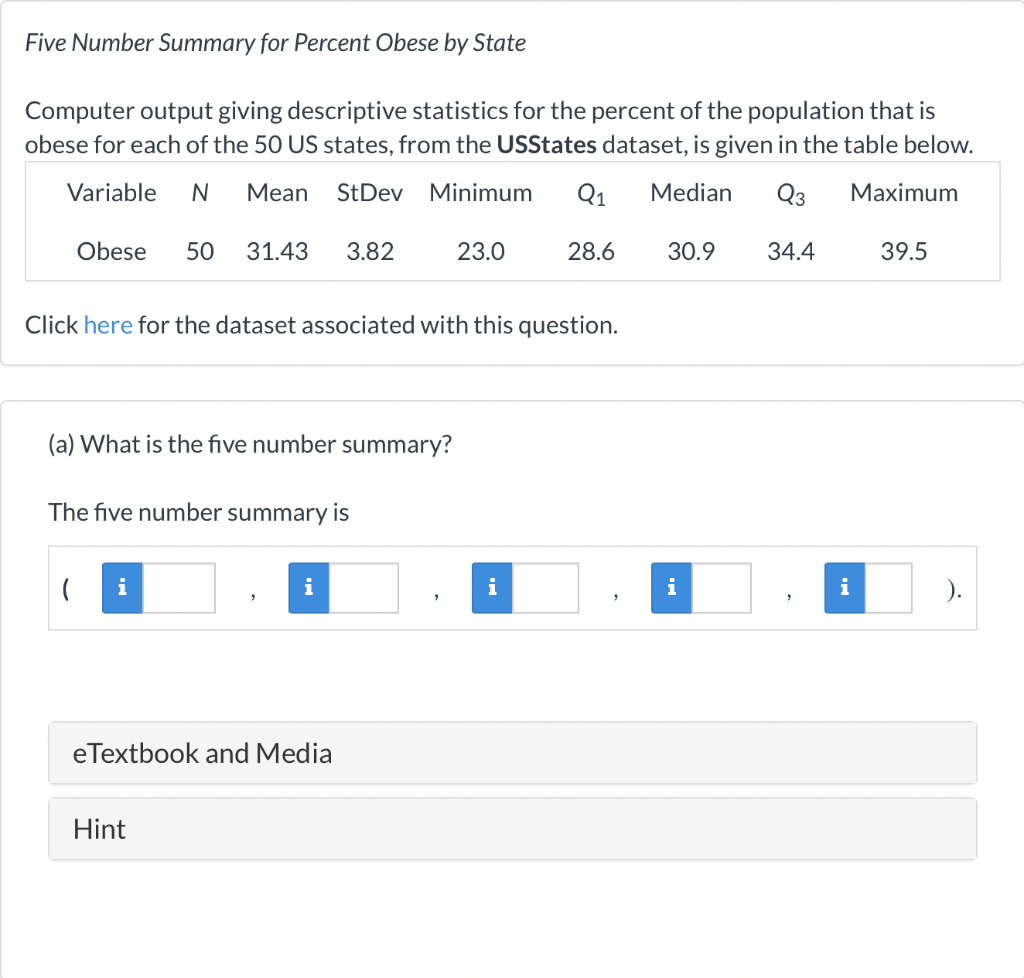
Task: Click the bold USStates dataset name
Action: [x=547, y=144]
